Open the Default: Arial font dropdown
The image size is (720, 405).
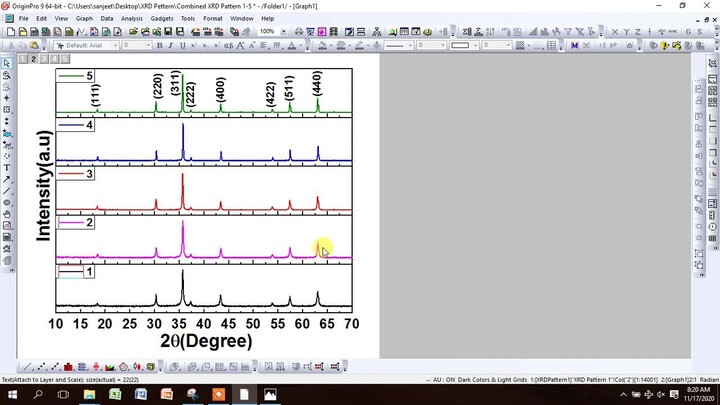click(115, 45)
